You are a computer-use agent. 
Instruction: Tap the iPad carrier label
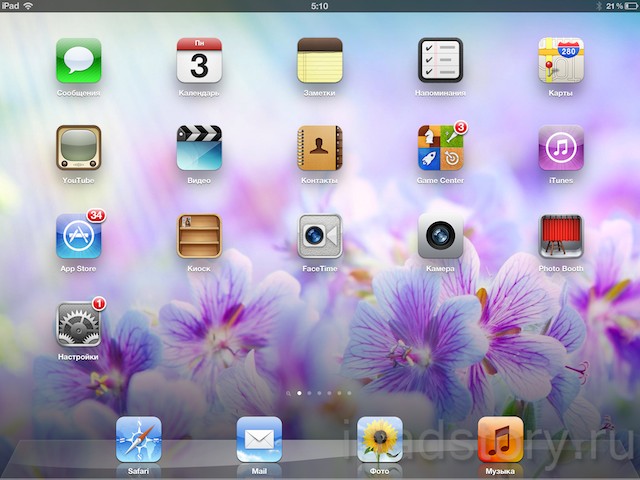(x=10, y=6)
